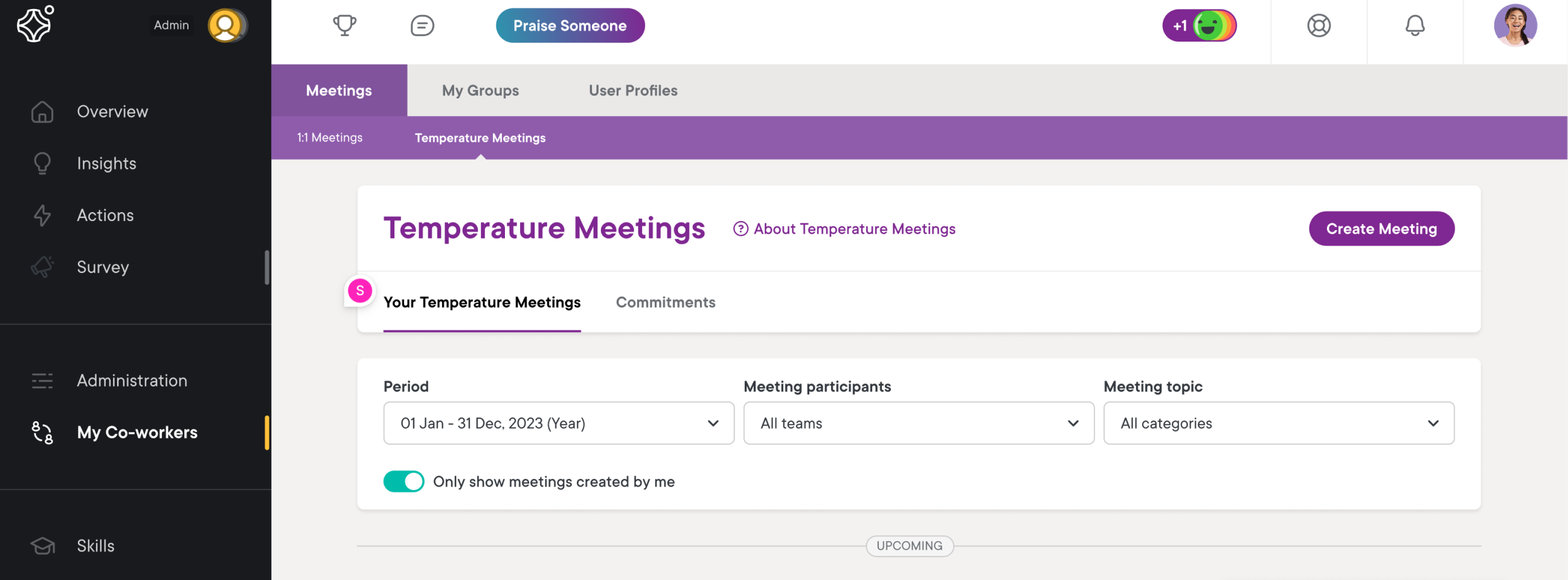Open the Meeting participants dropdown
This screenshot has height=580, width=1568.
[x=918, y=423]
